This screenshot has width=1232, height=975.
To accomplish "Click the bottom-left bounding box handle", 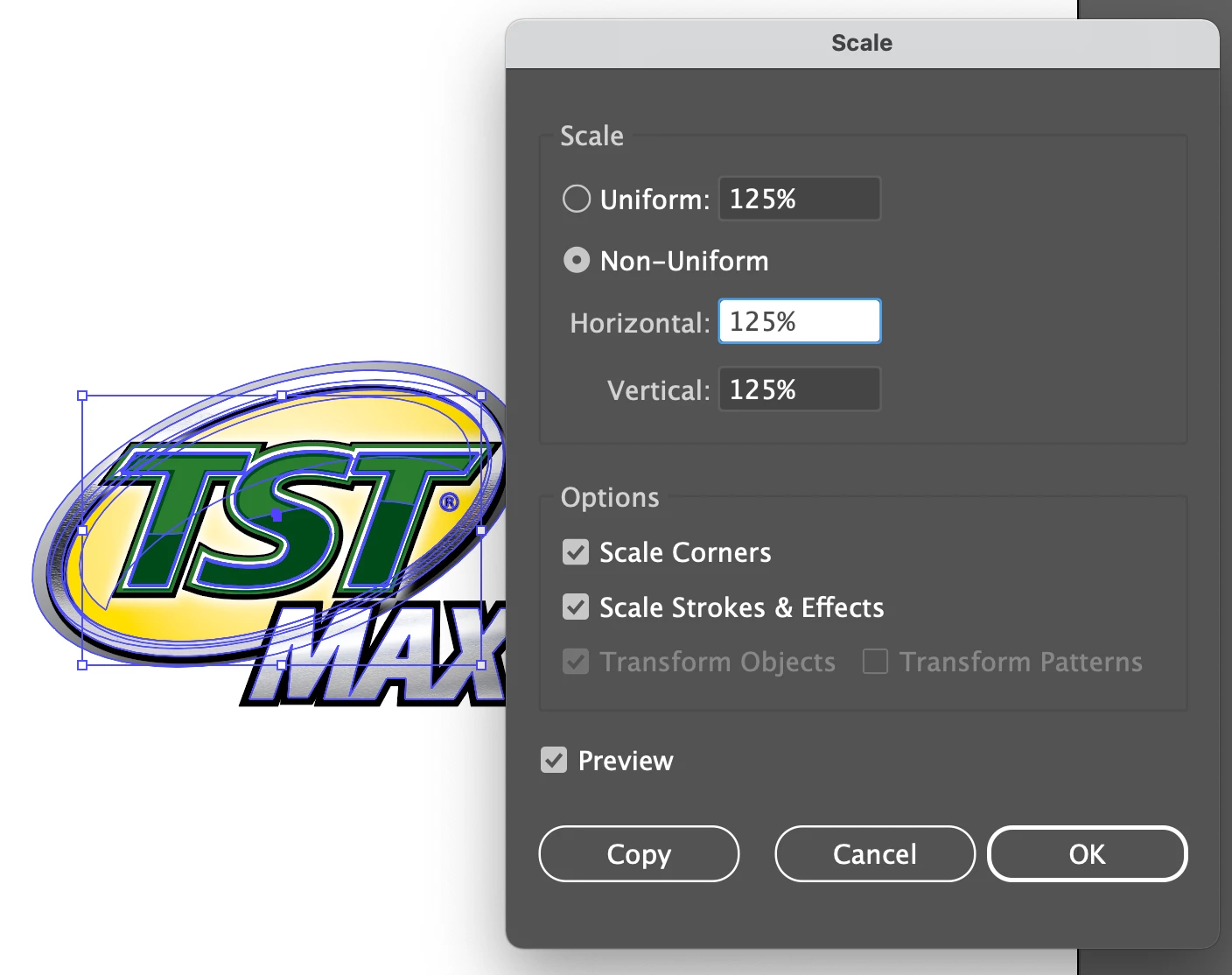I will [82, 665].
